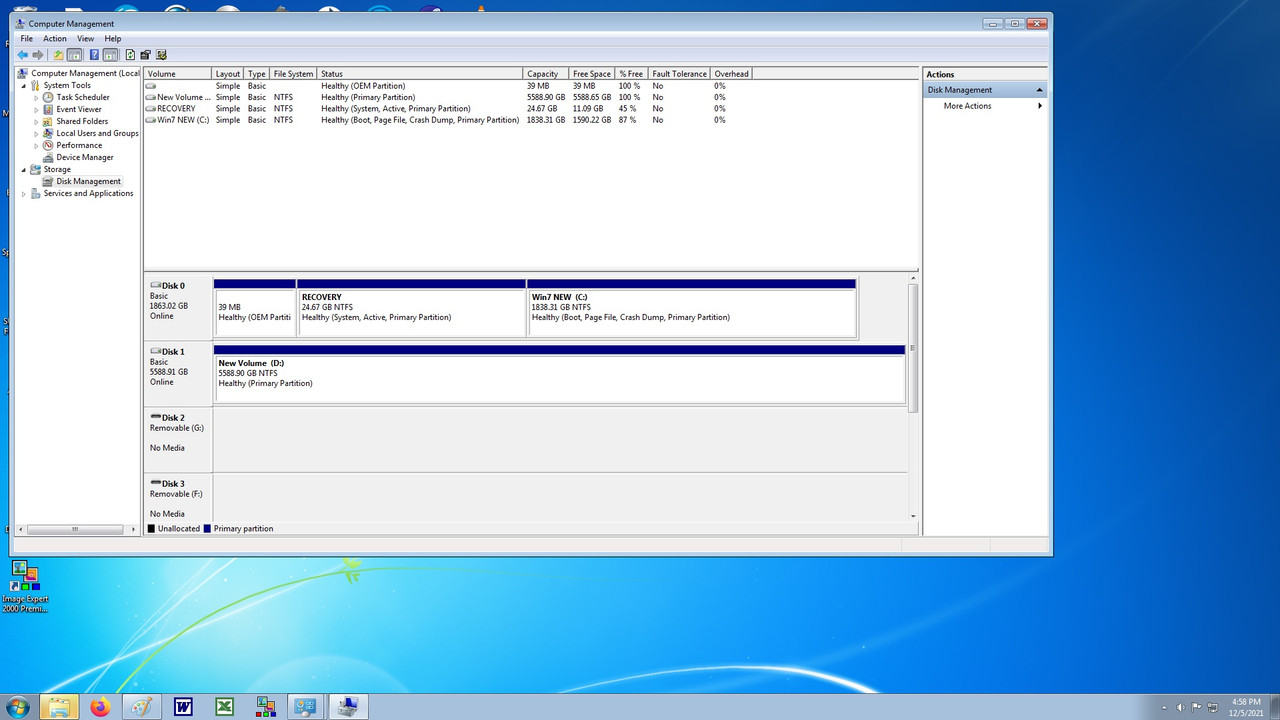
Task: Toggle Show/Hide Action Pane toolbar icon
Action: point(110,55)
